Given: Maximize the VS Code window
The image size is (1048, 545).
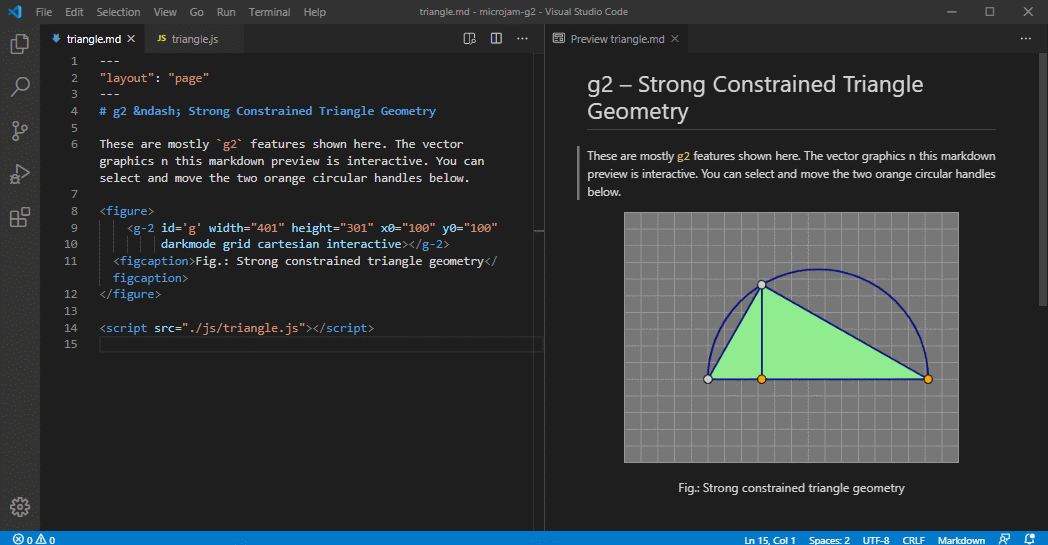Looking at the screenshot, I should point(990,11).
